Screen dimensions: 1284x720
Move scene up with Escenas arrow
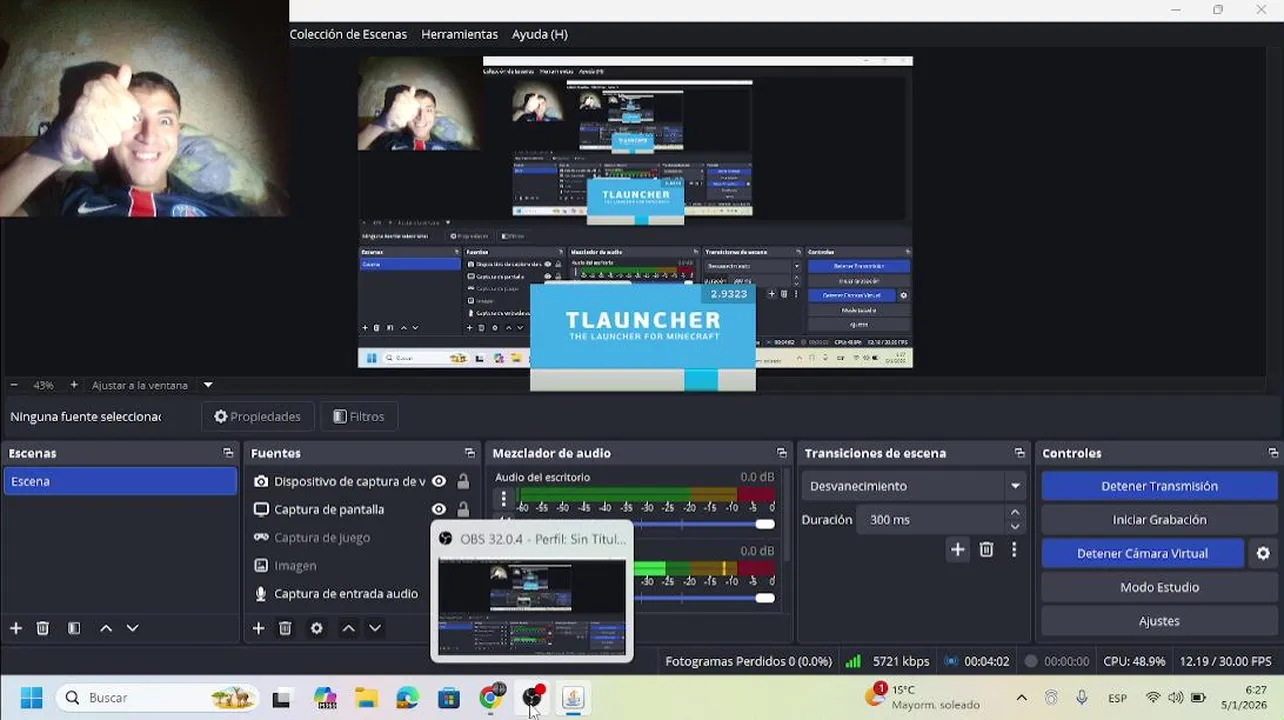pos(105,628)
